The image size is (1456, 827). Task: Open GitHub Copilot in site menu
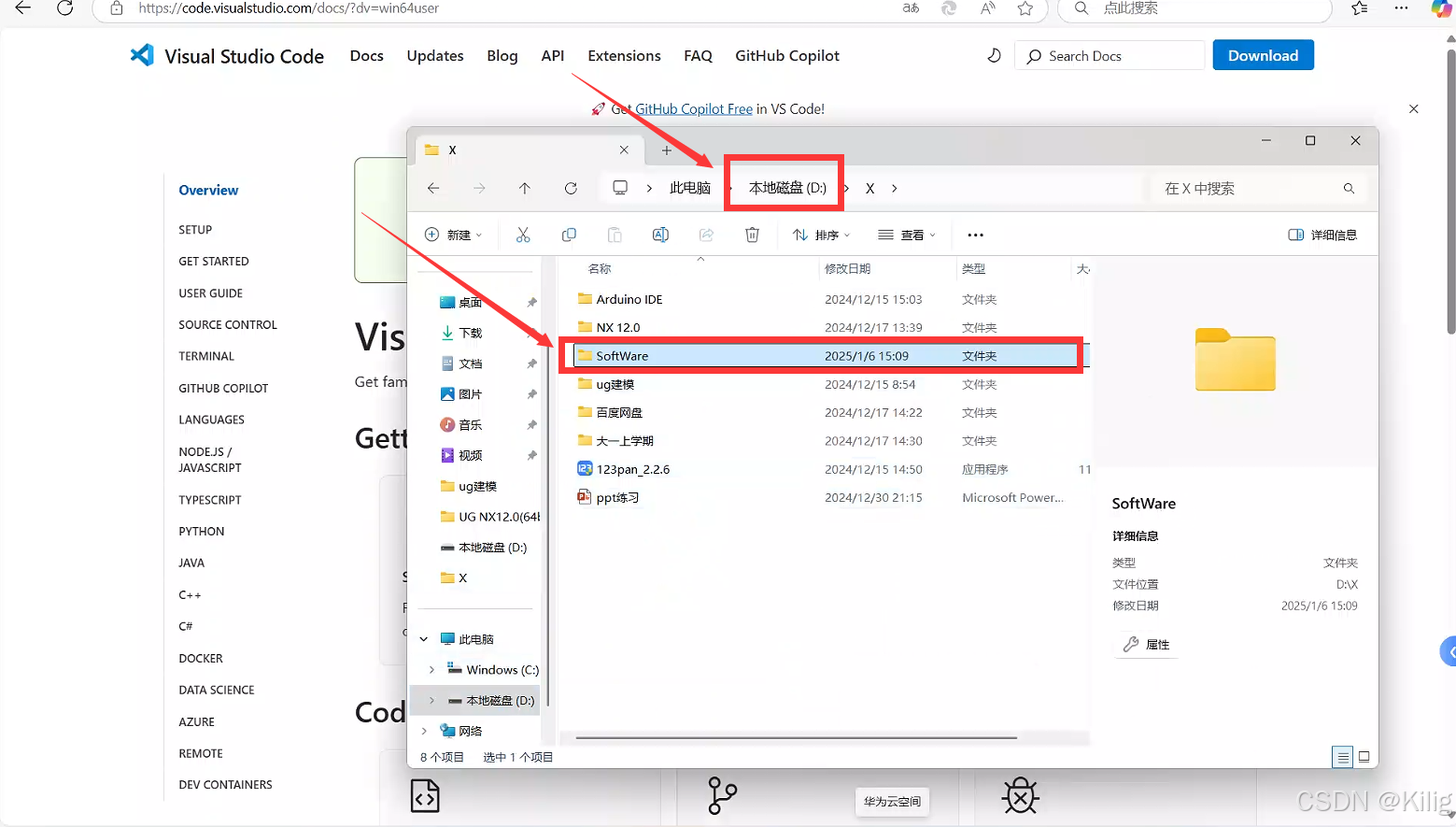(787, 56)
